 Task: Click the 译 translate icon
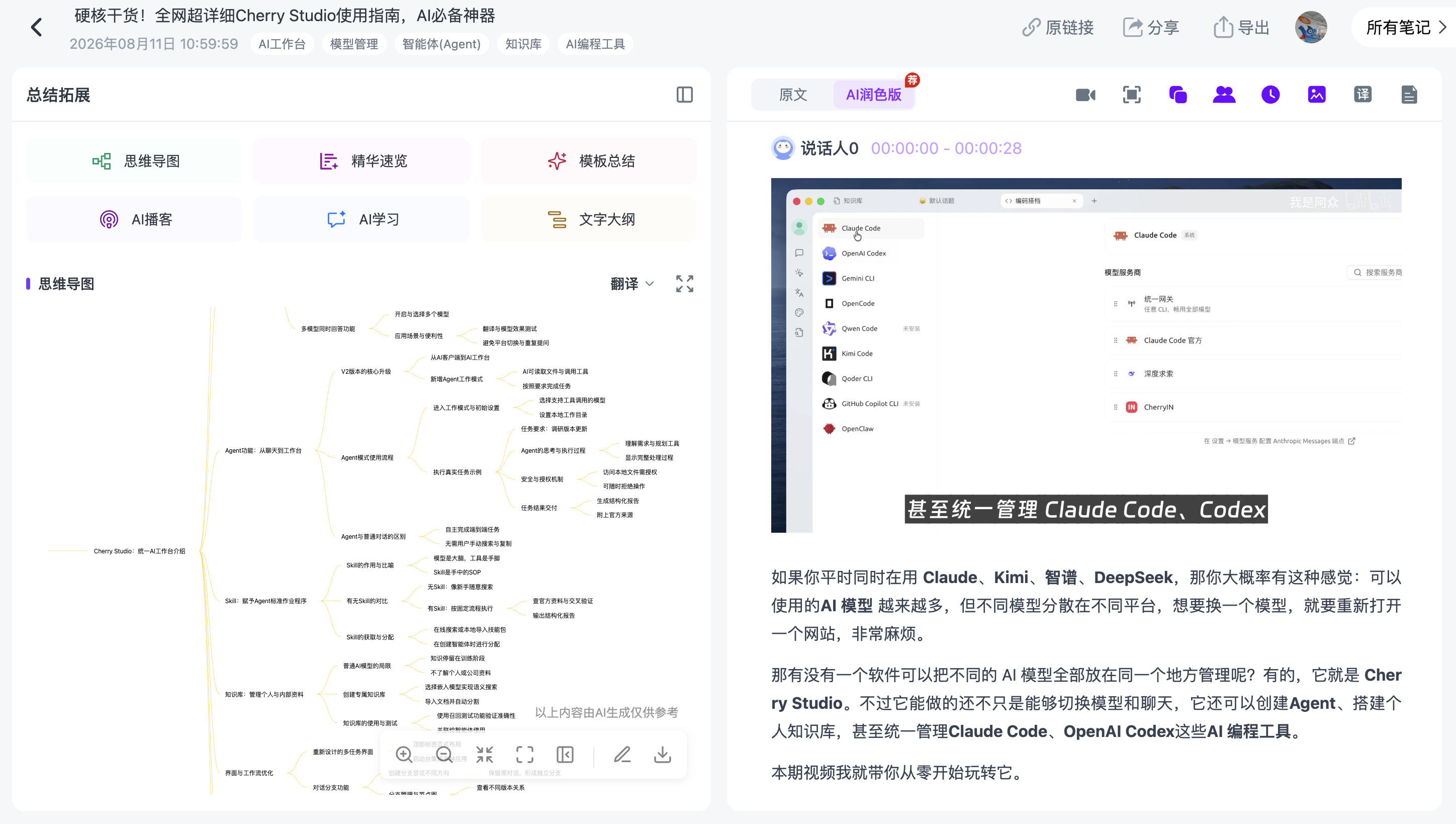pos(1362,95)
